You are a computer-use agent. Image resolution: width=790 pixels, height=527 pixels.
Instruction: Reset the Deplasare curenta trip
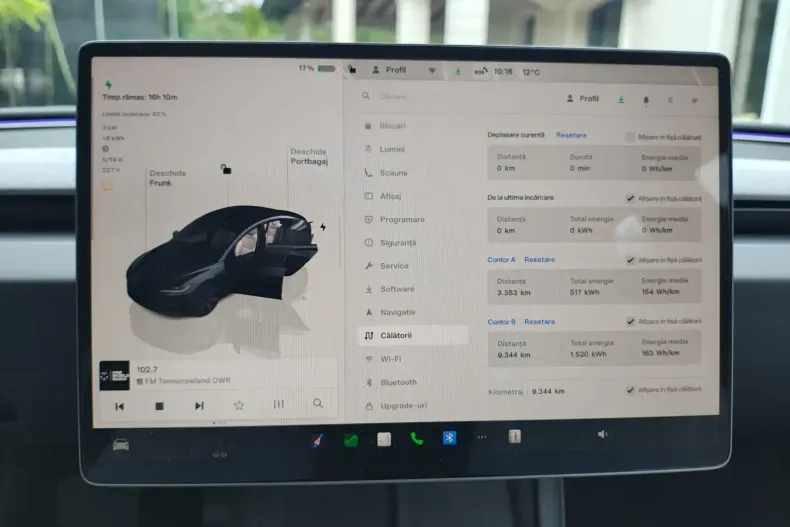point(571,135)
